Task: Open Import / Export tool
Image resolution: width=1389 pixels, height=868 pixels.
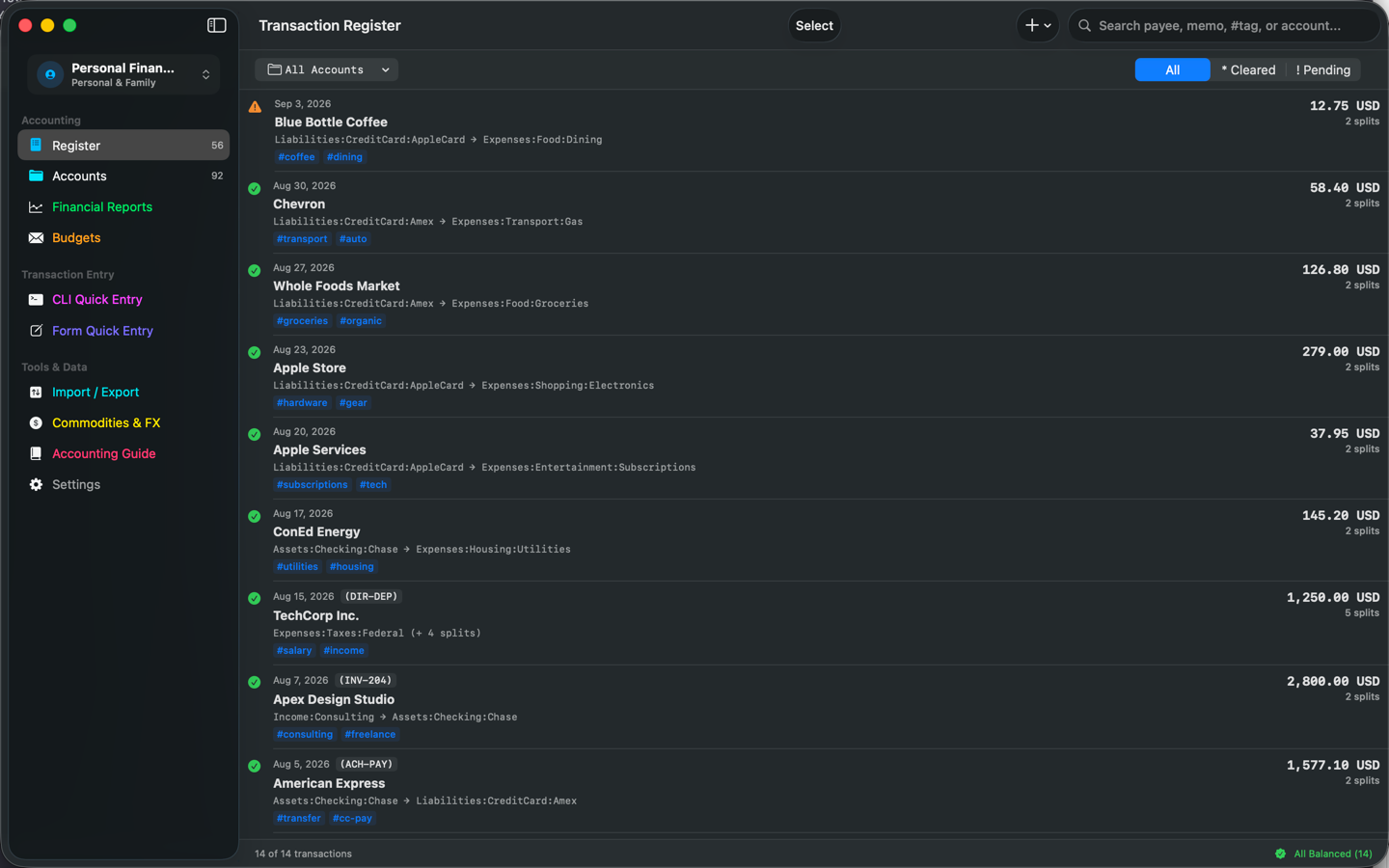Action: (123, 392)
